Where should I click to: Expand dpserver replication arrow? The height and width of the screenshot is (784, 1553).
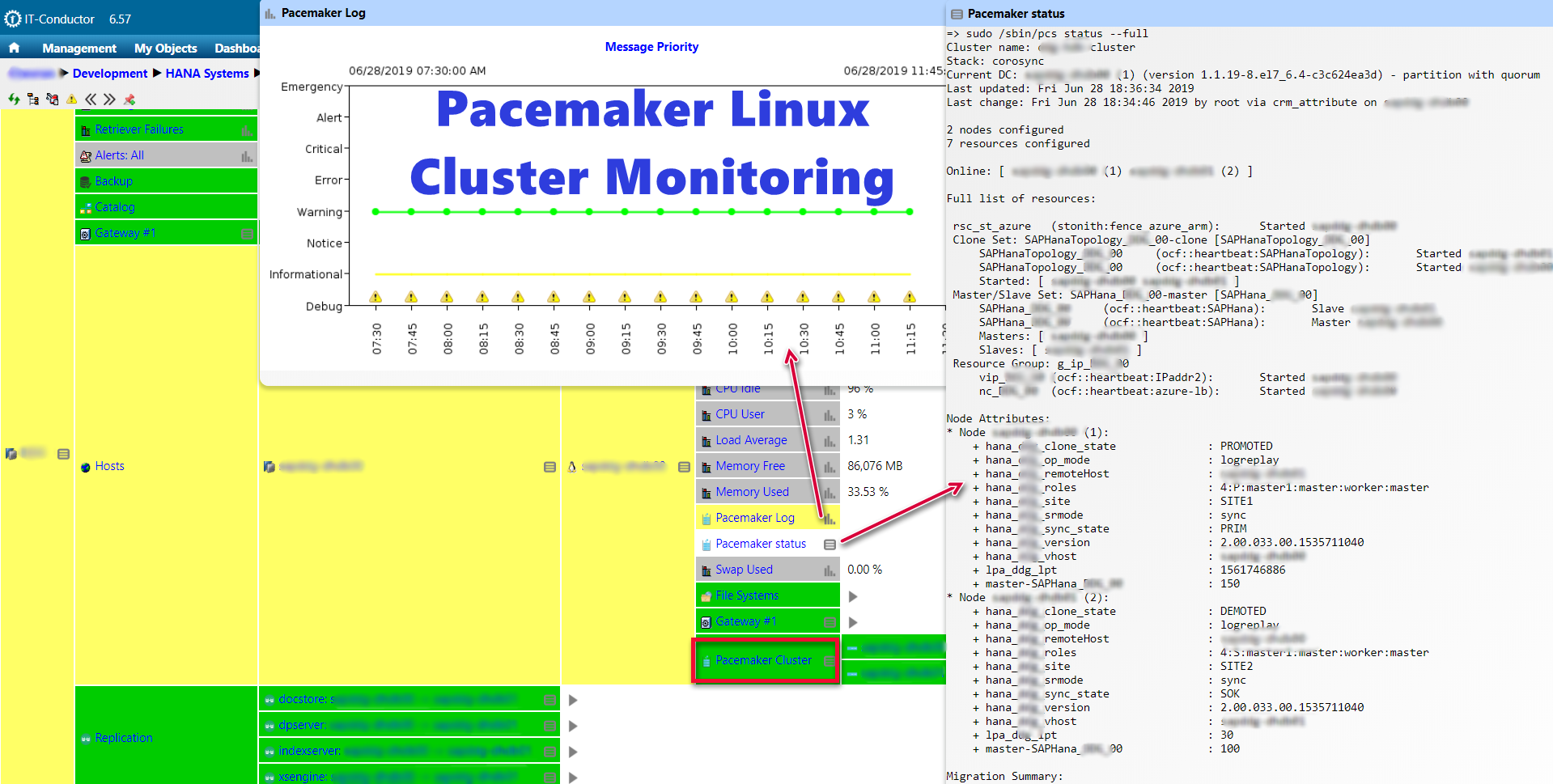click(572, 726)
